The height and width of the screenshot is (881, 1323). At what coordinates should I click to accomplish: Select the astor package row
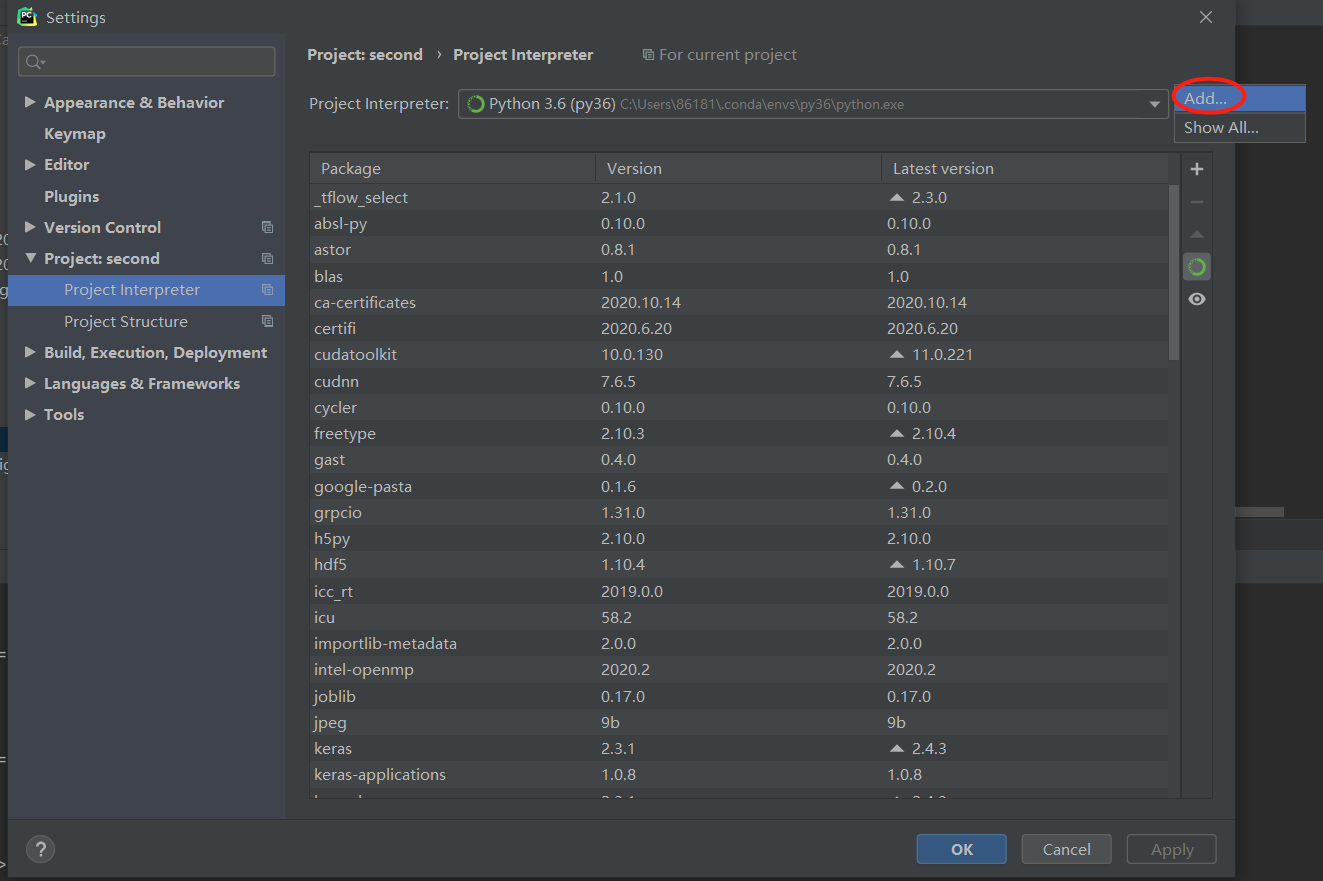740,250
